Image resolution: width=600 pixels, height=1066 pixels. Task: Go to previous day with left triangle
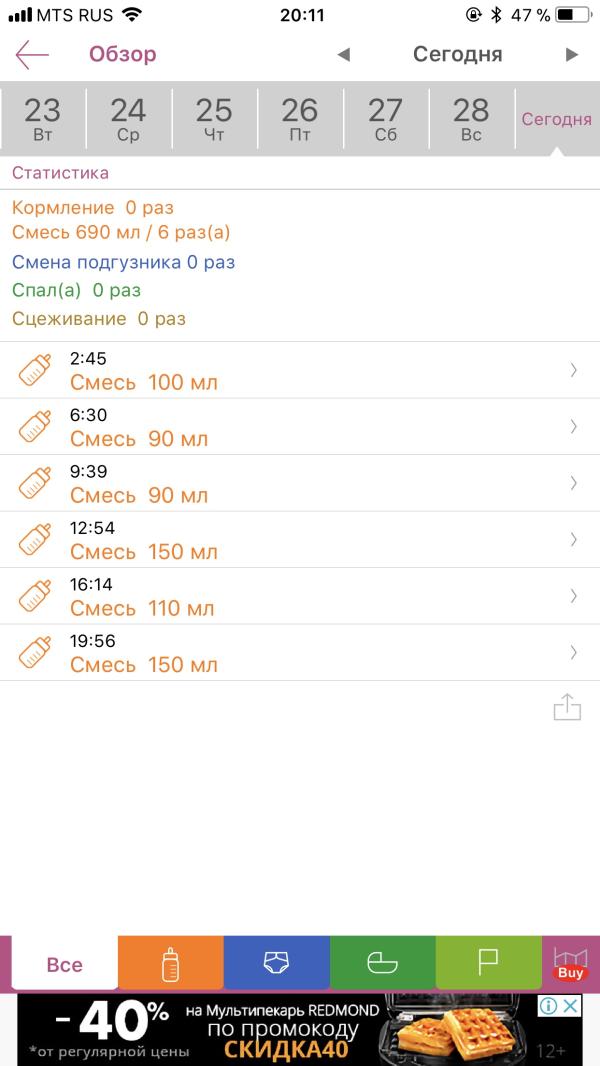pyautogui.click(x=344, y=54)
